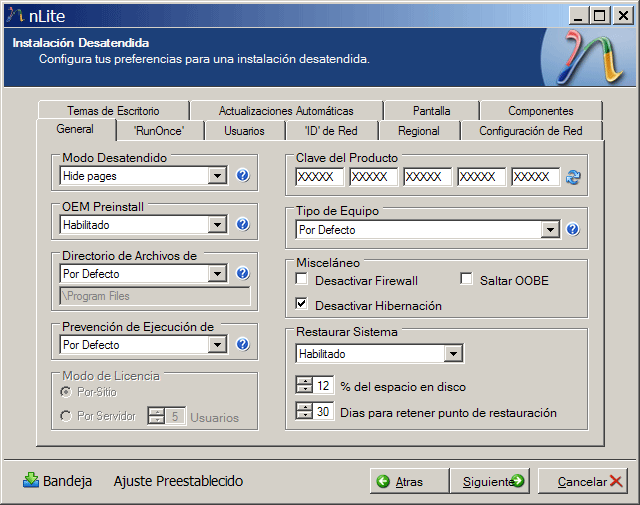Open help for Tipo de Equipo
Image resolution: width=640 pixels, height=505 pixels.
(x=573, y=229)
